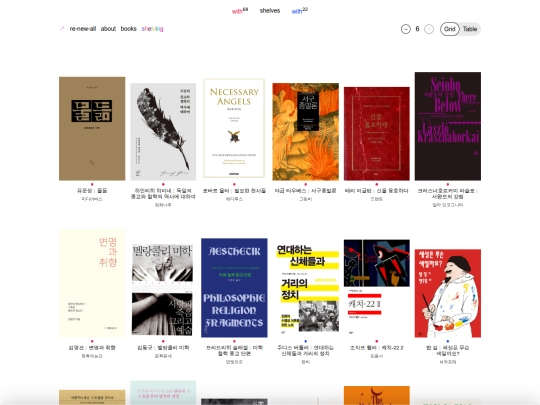Open the Necessary Angels book cover
Image resolution: width=540 pixels, height=405 pixels.
click(234, 128)
